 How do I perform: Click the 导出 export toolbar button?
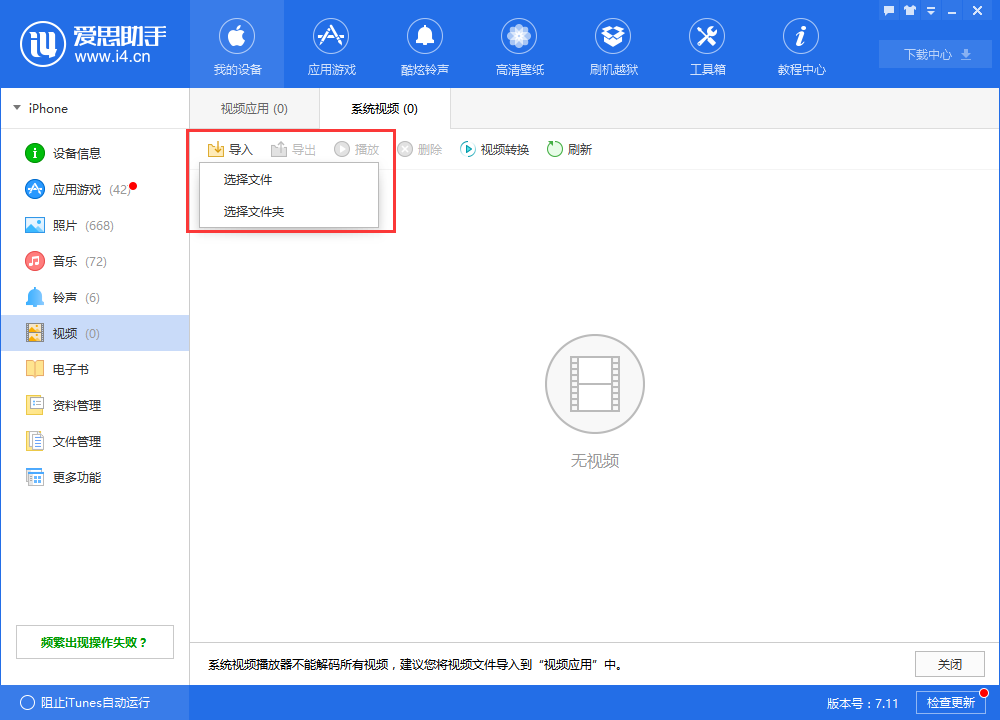pos(293,149)
